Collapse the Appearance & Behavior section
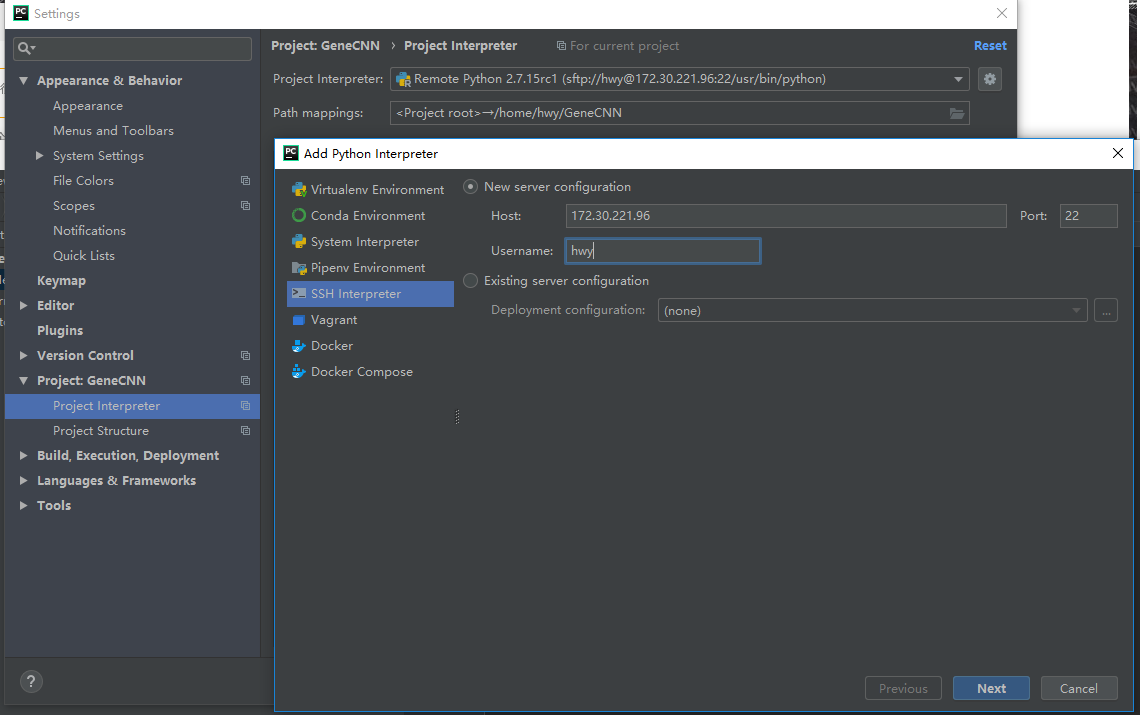This screenshot has height=715, width=1140. tap(23, 81)
